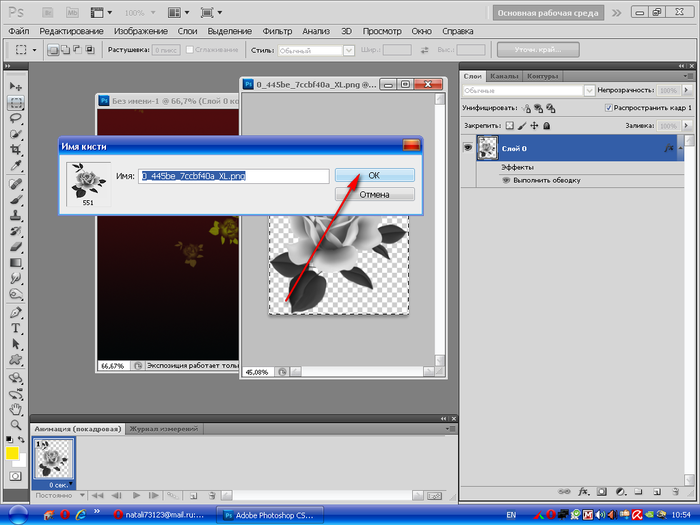Viewport: 700px width, 525px height.
Task: Uncheck Распространить кадр 1 checkbox
Action: tap(610, 107)
